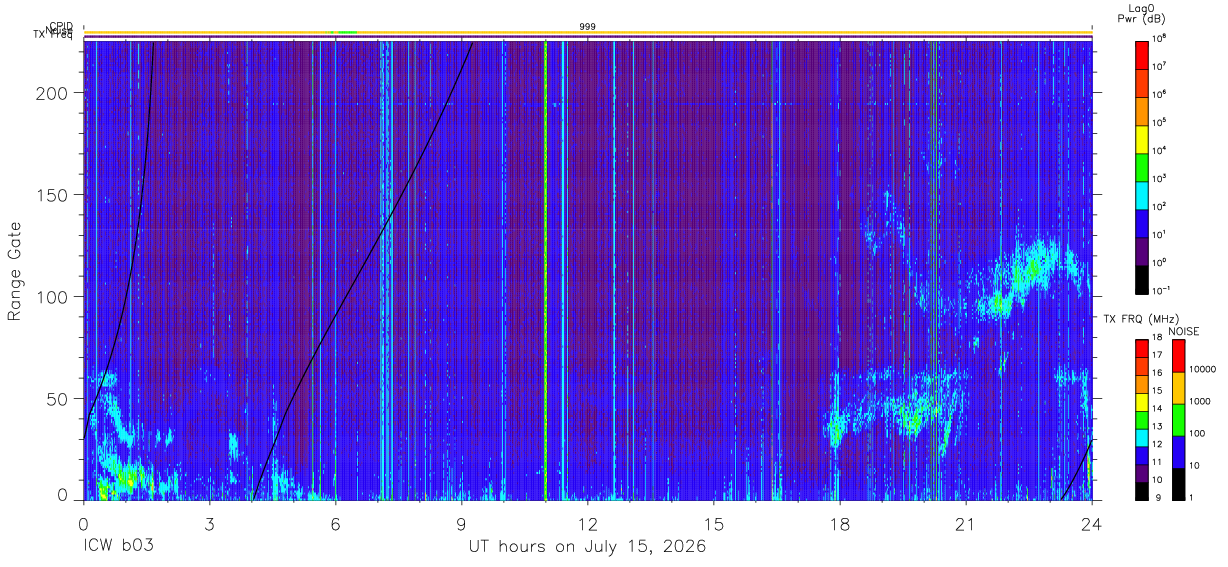
Task: Select the cyan segment of TX FRQ colorbar
Action: [x=1142, y=438]
